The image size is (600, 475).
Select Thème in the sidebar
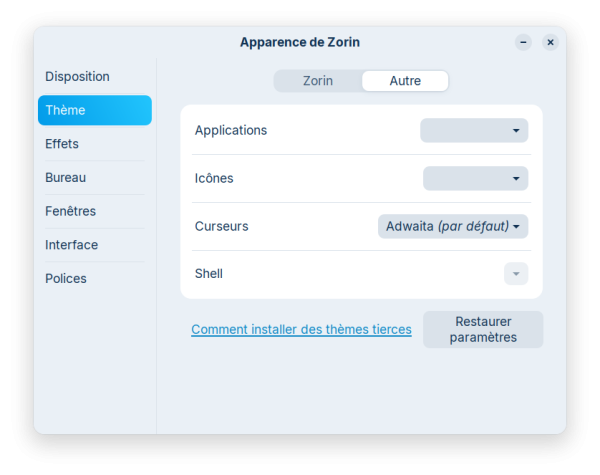point(95,110)
